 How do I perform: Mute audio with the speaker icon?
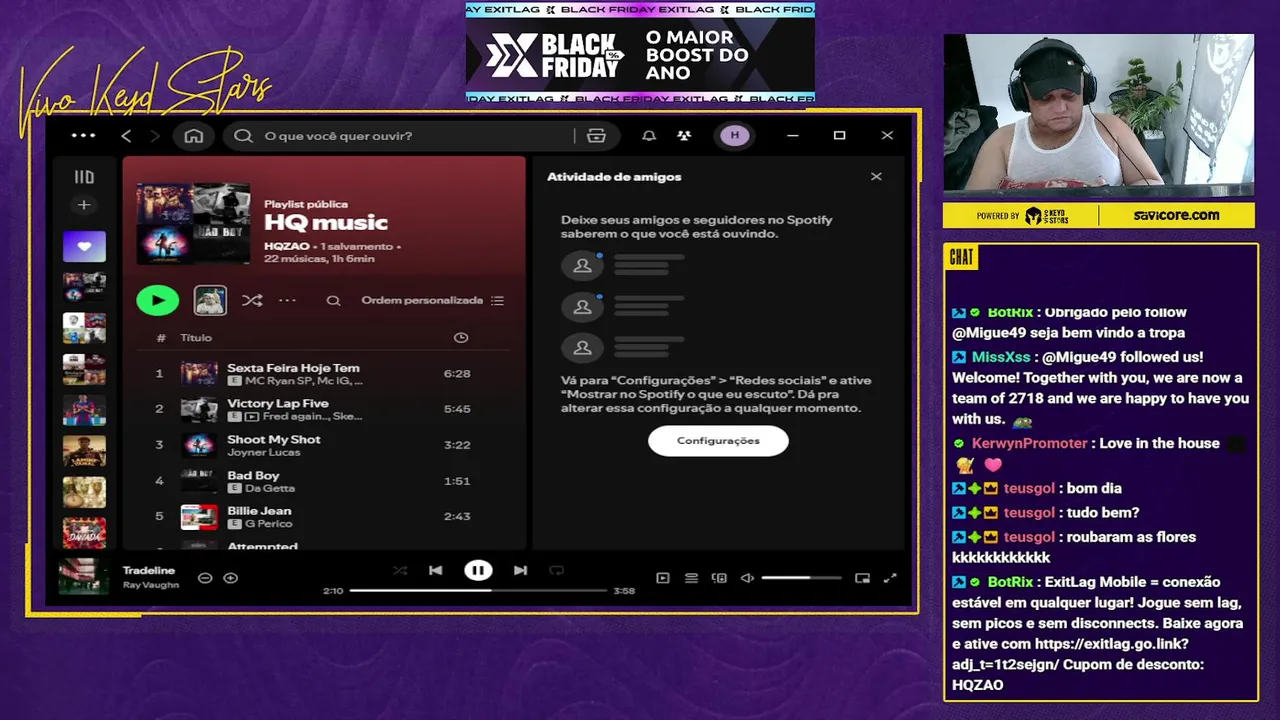click(747, 578)
